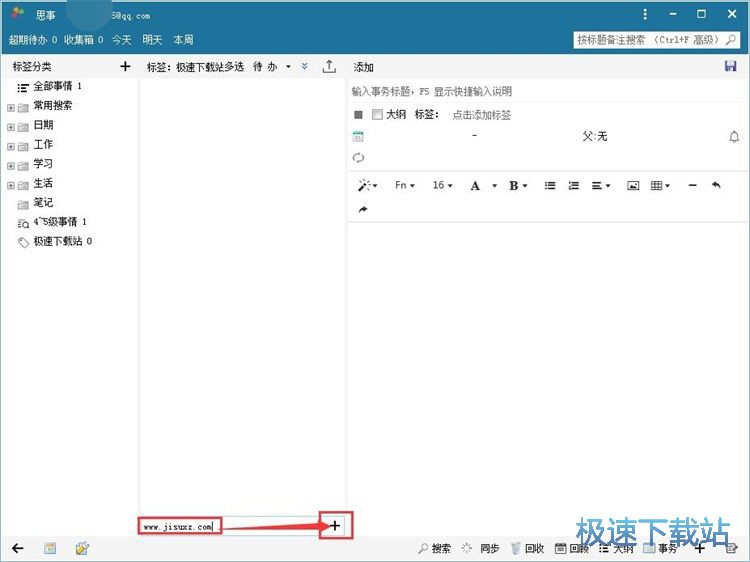The height and width of the screenshot is (562, 750).
Task: Click the export upload icon
Action: 329,67
